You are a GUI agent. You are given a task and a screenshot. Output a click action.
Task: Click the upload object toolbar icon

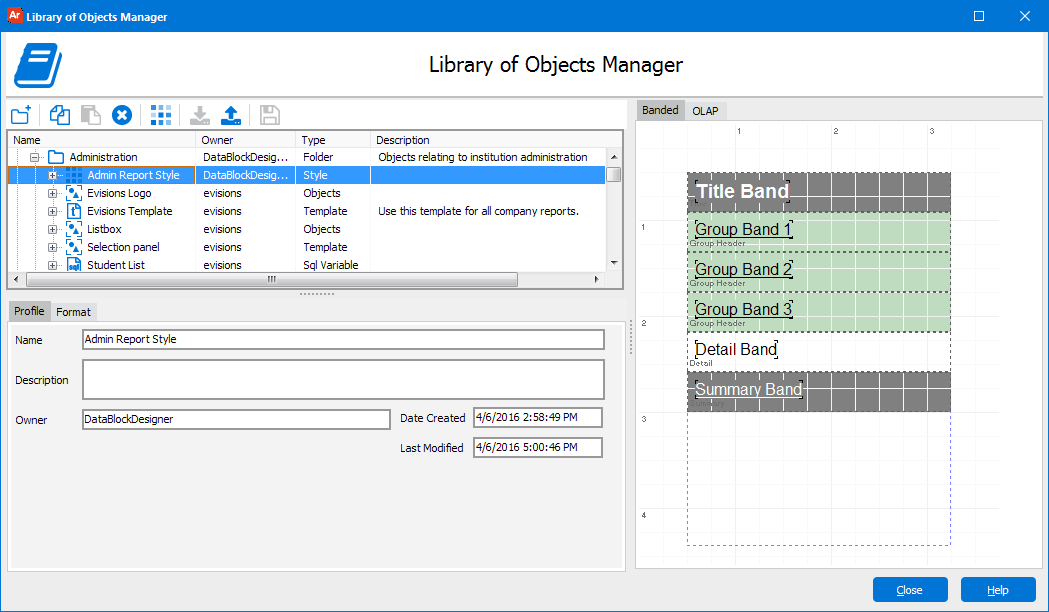pyautogui.click(x=232, y=115)
